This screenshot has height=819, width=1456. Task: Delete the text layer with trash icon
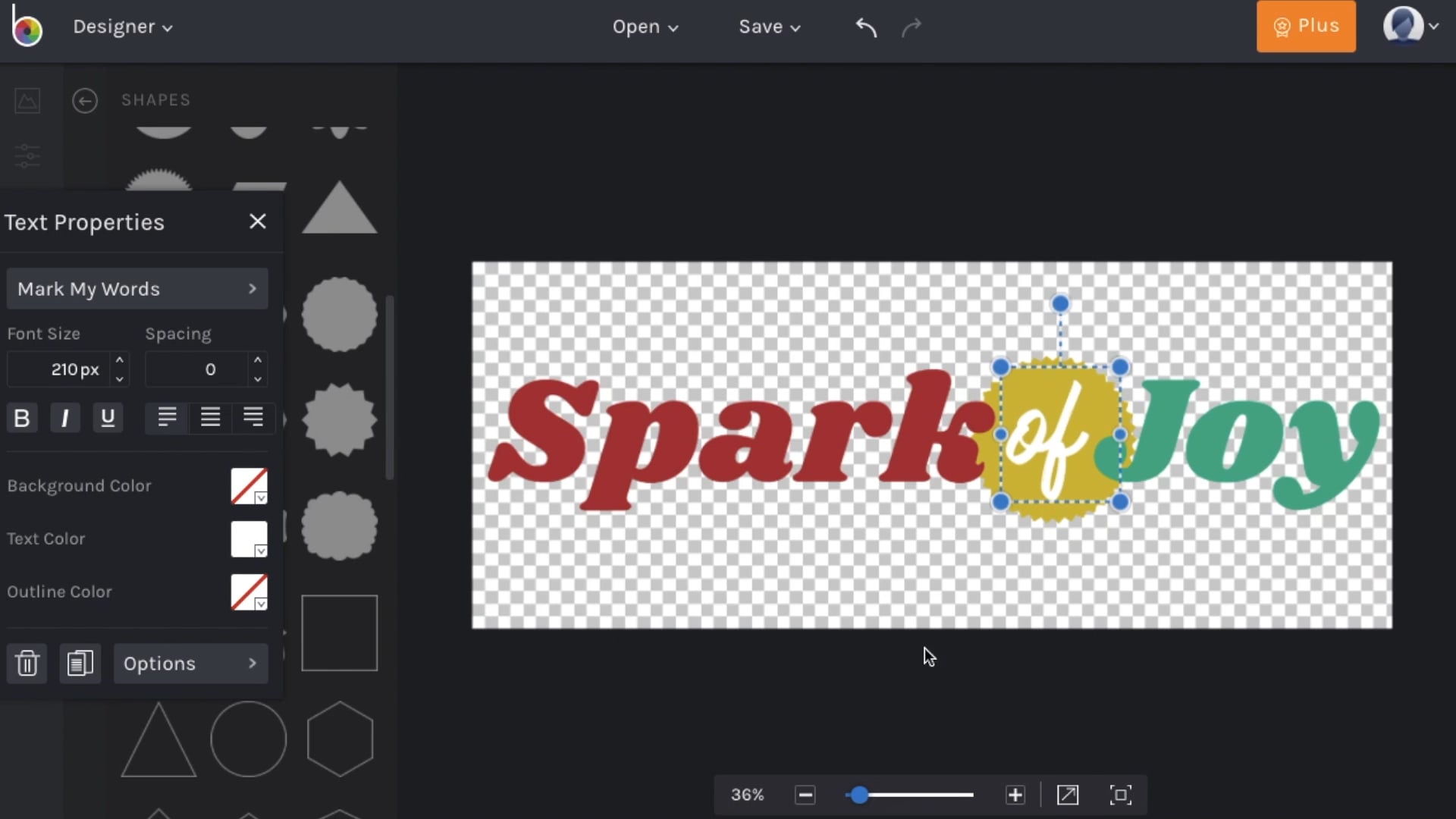pyautogui.click(x=27, y=664)
